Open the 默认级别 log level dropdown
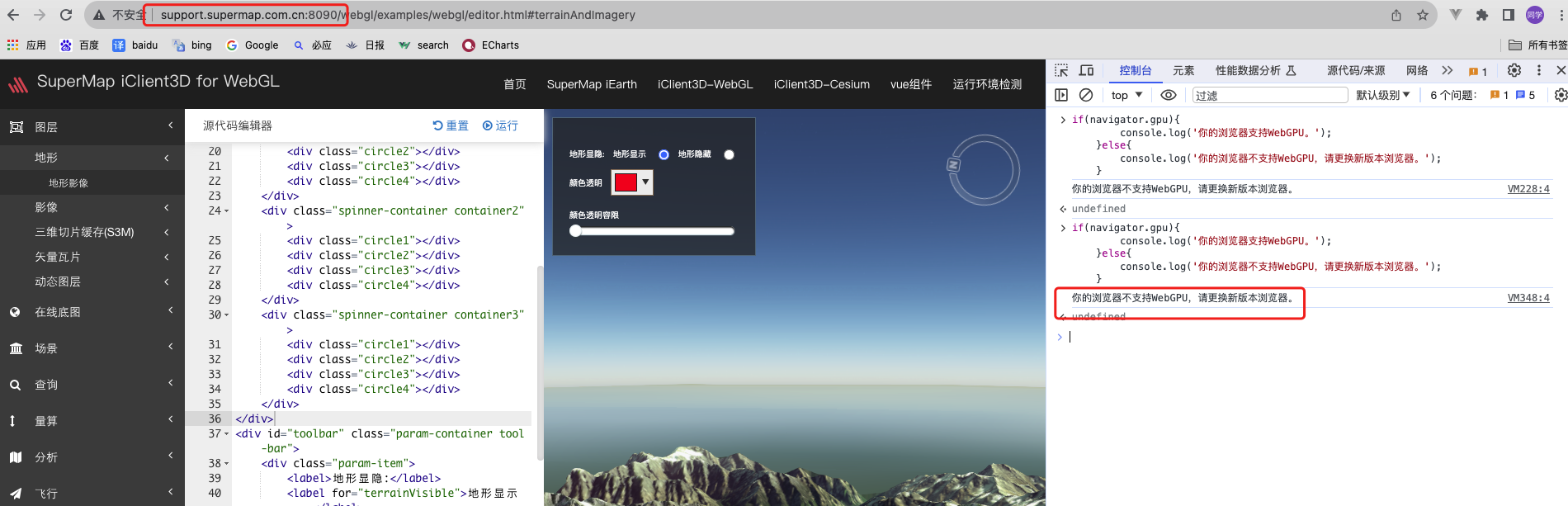This screenshot has width=1568, height=506. 1383,95
